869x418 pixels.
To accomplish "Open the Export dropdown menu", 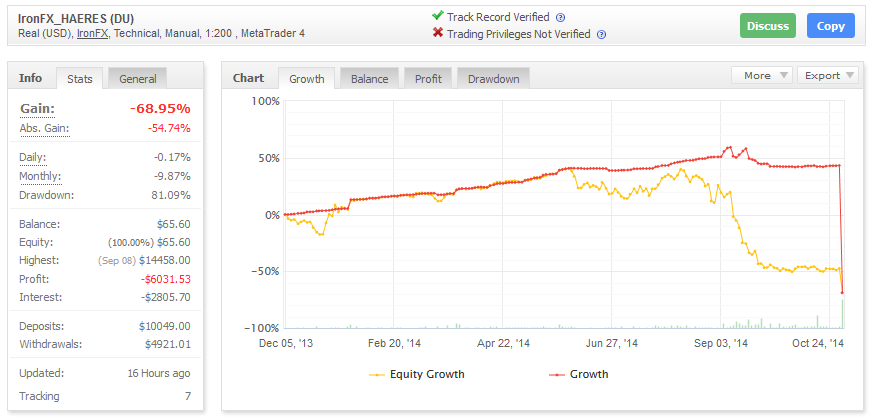I will [829, 76].
